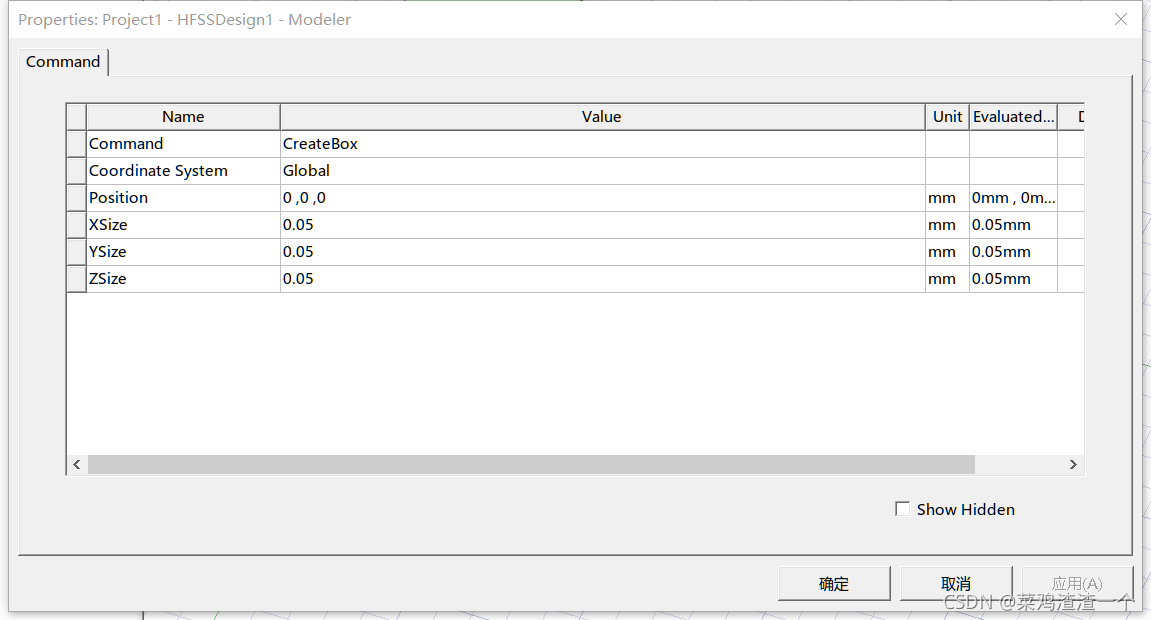Image resolution: width=1151 pixels, height=620 pixels.
Task: Select the CreateBox command value cell
Action: point(602,144)
